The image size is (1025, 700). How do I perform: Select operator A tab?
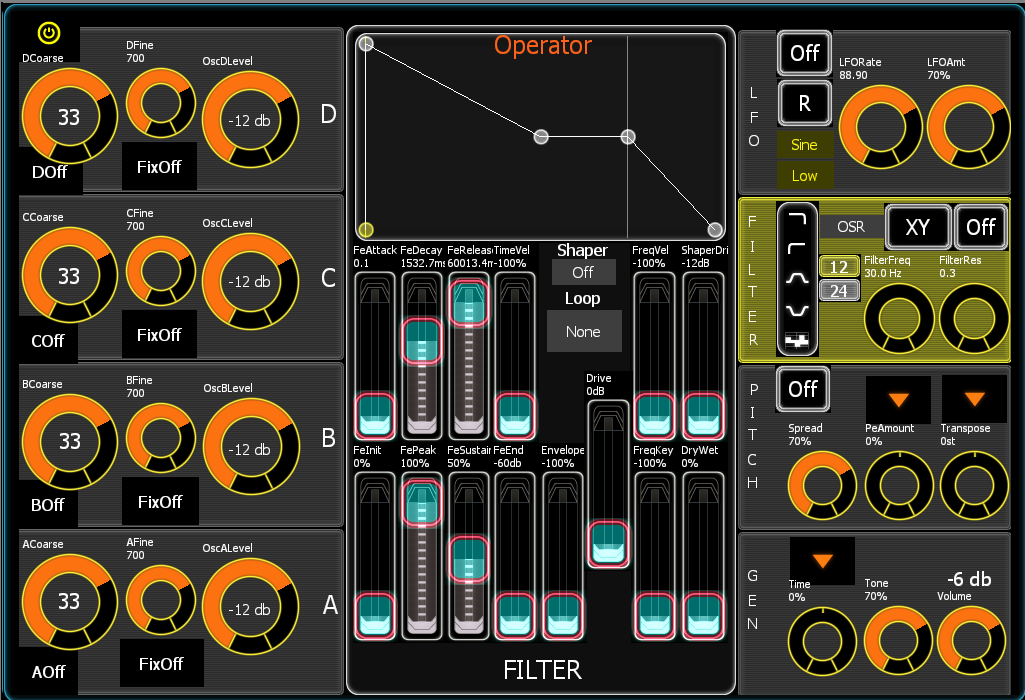330,605
